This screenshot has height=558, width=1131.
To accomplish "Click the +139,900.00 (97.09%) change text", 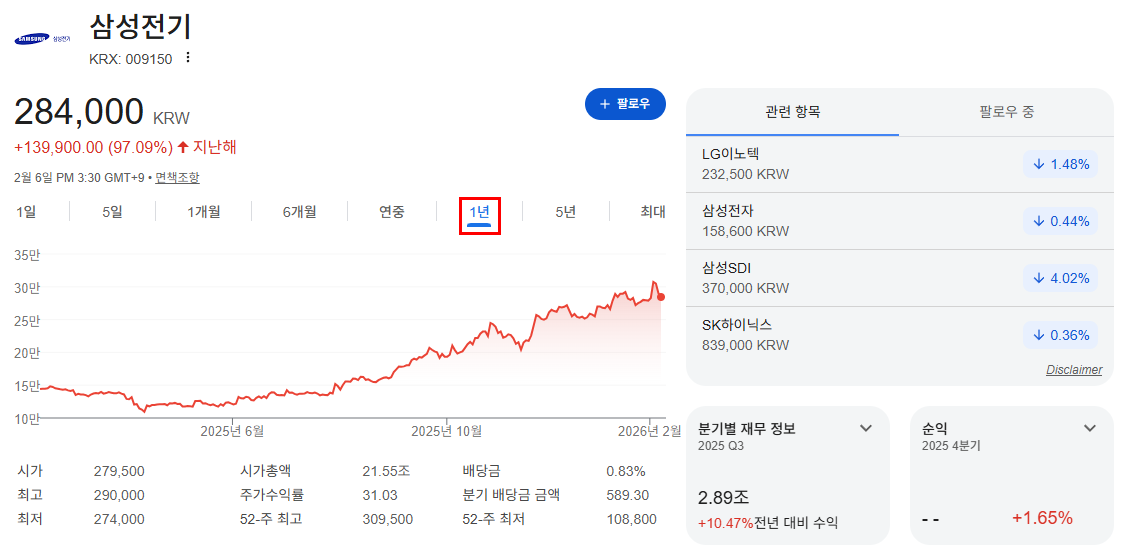I will pyautogui.click(x=93, y=148).
